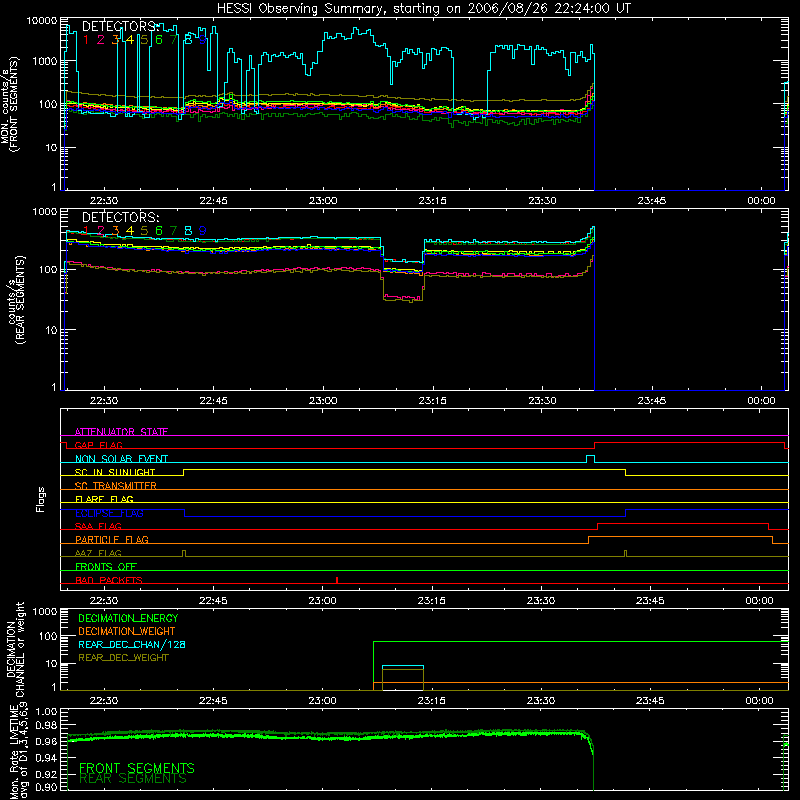Select the 0.94 tick label on the livetime axis
Screen dimensions: 800x800
46,758
